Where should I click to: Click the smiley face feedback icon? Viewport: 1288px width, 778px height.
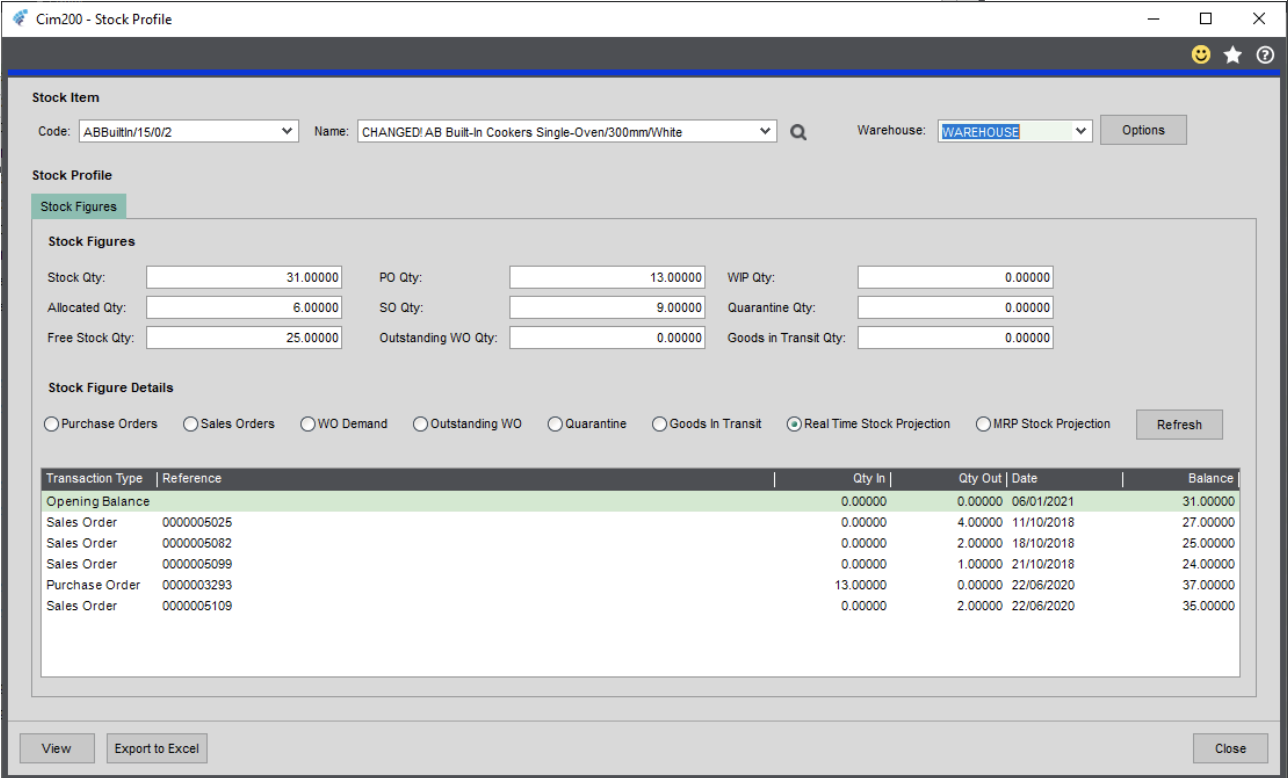[x=1201, y=55]
